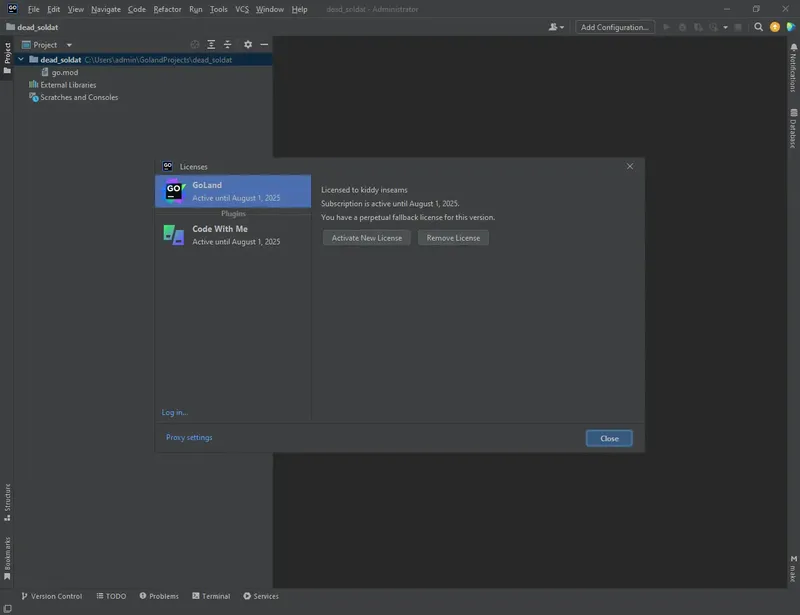
Task: Click Expand All icon in Project panel
Action: point(211,44)
